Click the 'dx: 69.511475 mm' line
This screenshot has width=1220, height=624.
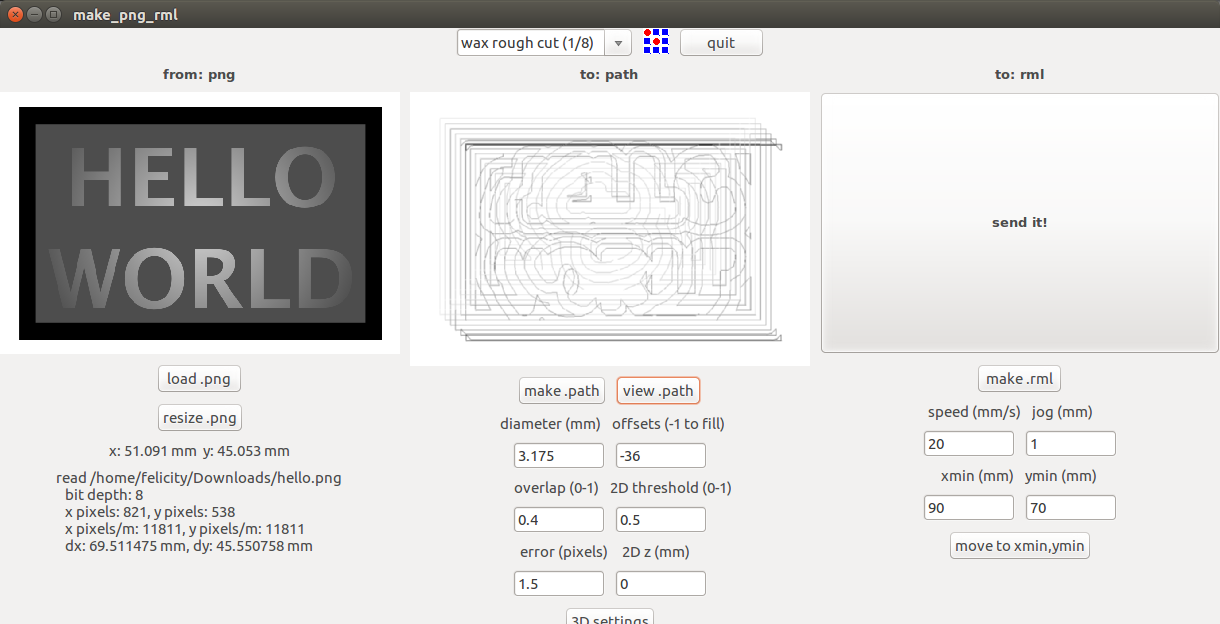point(189,546)
